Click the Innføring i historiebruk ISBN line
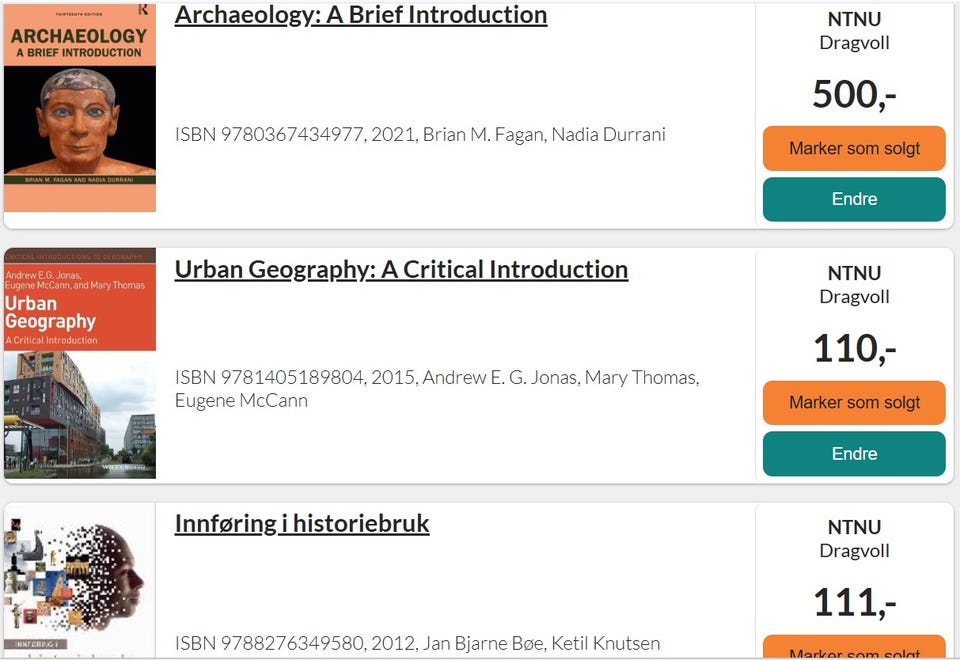This screenshot has width=960, height=660. pyautogui.click(x=417, y=644)
